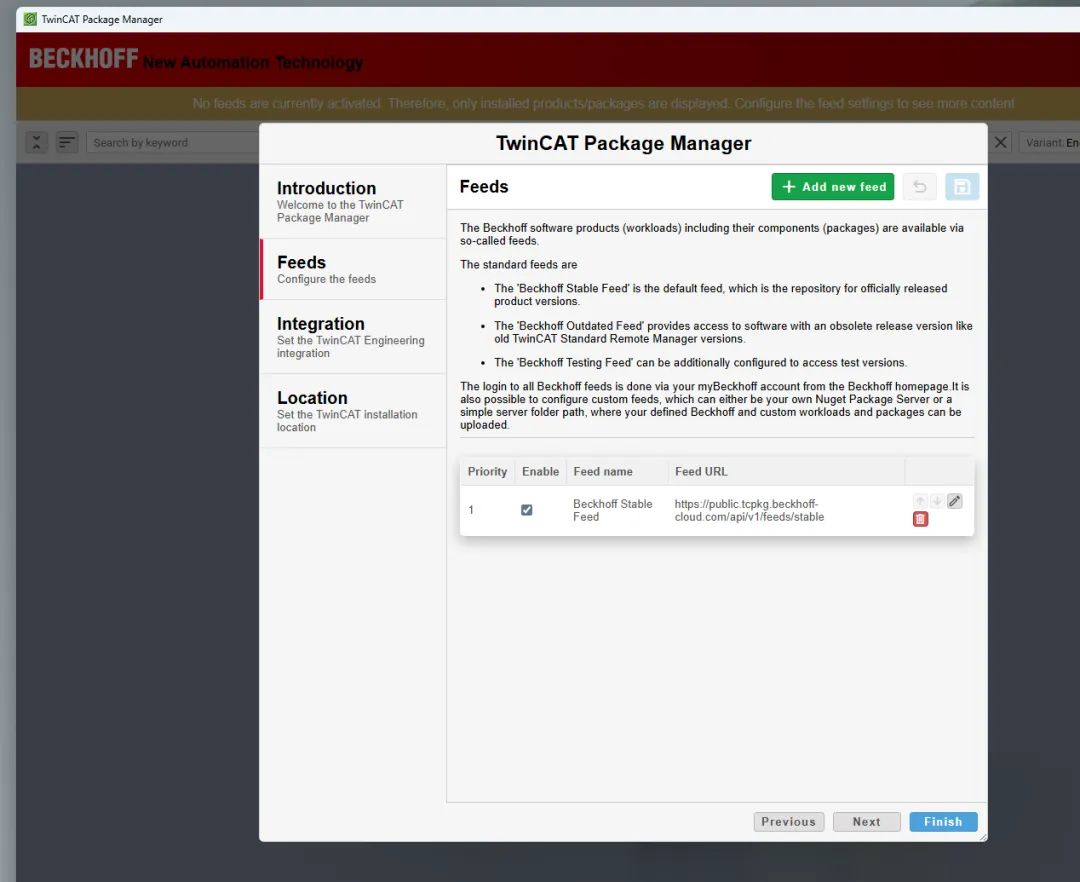Delete the Beckhoff Stable Feed with trash icon
1080x882 pixels.
click(920, 519)
